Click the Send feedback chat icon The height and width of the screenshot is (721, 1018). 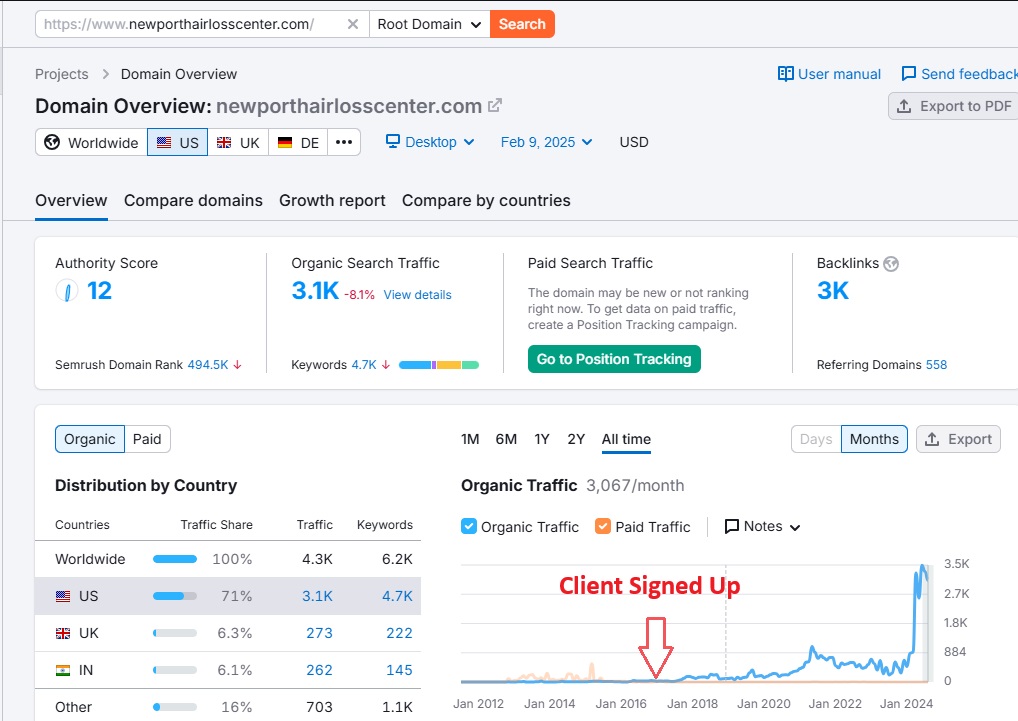tap(909, 74)
